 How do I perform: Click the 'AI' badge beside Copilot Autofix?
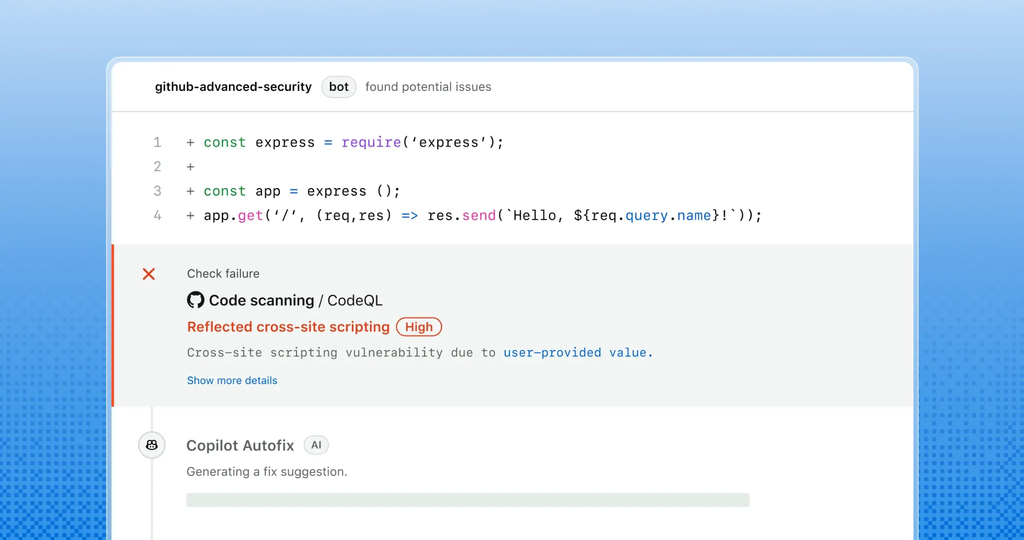tap(316, 445)
